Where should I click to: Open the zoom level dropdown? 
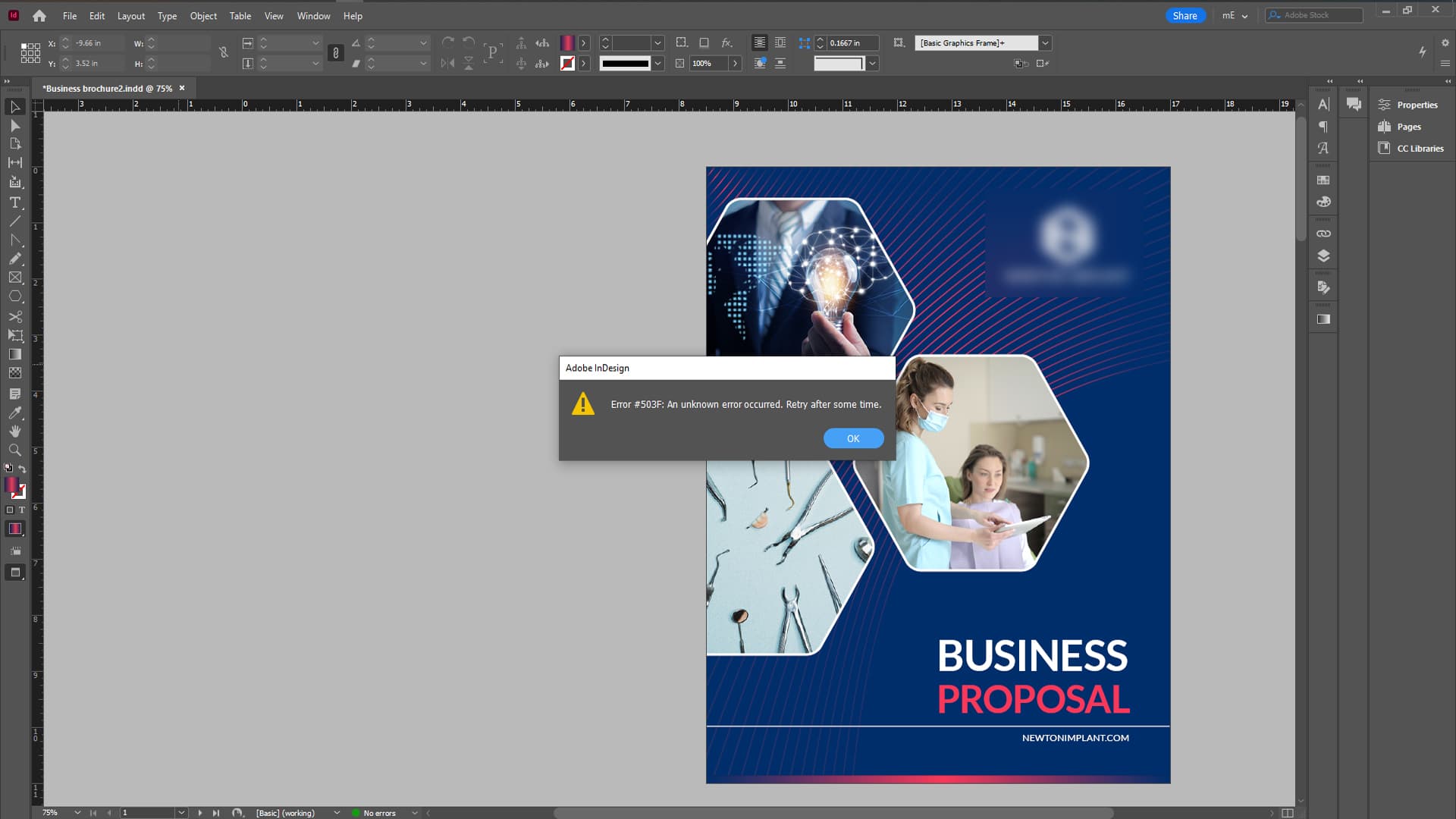pos(77,812)
